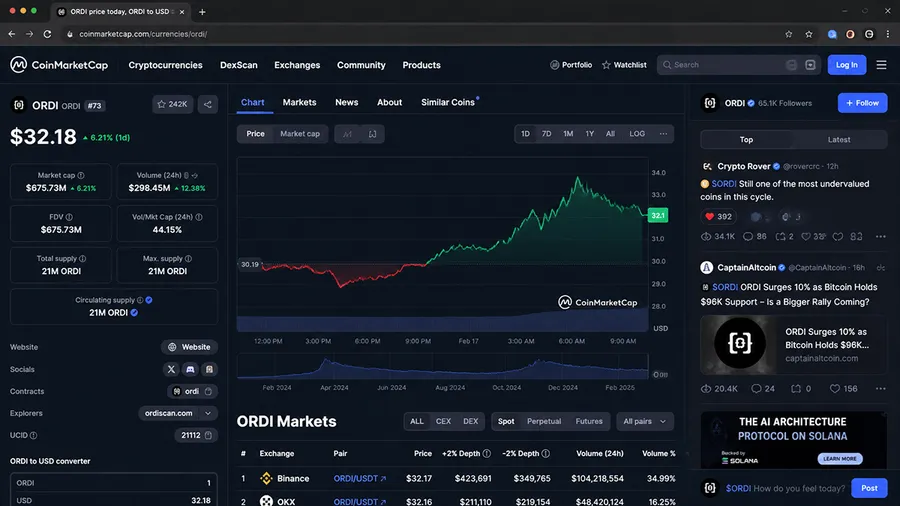This screenshot has height=506, width=900.
Task: Show Top community posts tab
Action: point(746,139)
